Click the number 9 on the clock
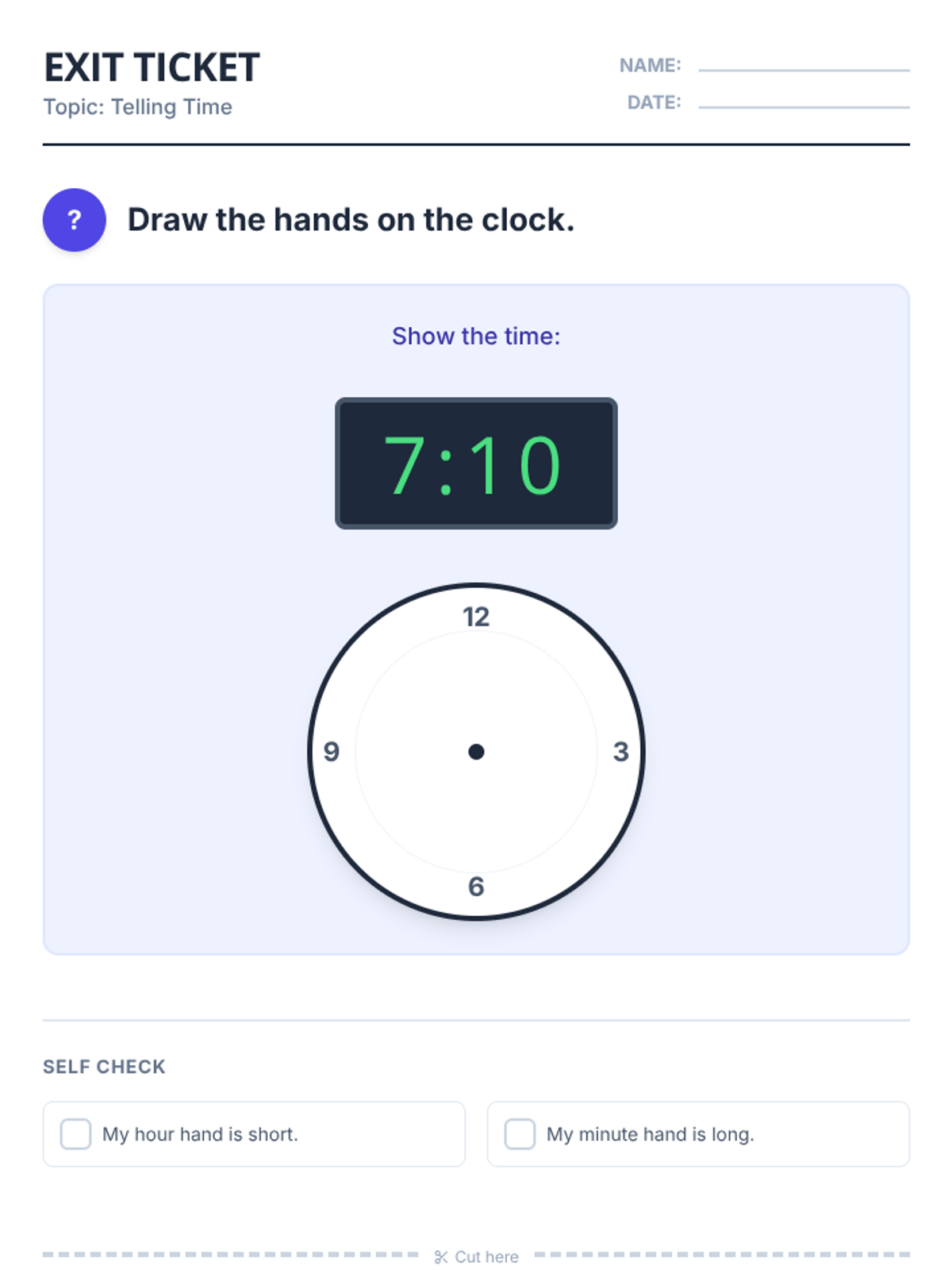 [x=332, y=752]
